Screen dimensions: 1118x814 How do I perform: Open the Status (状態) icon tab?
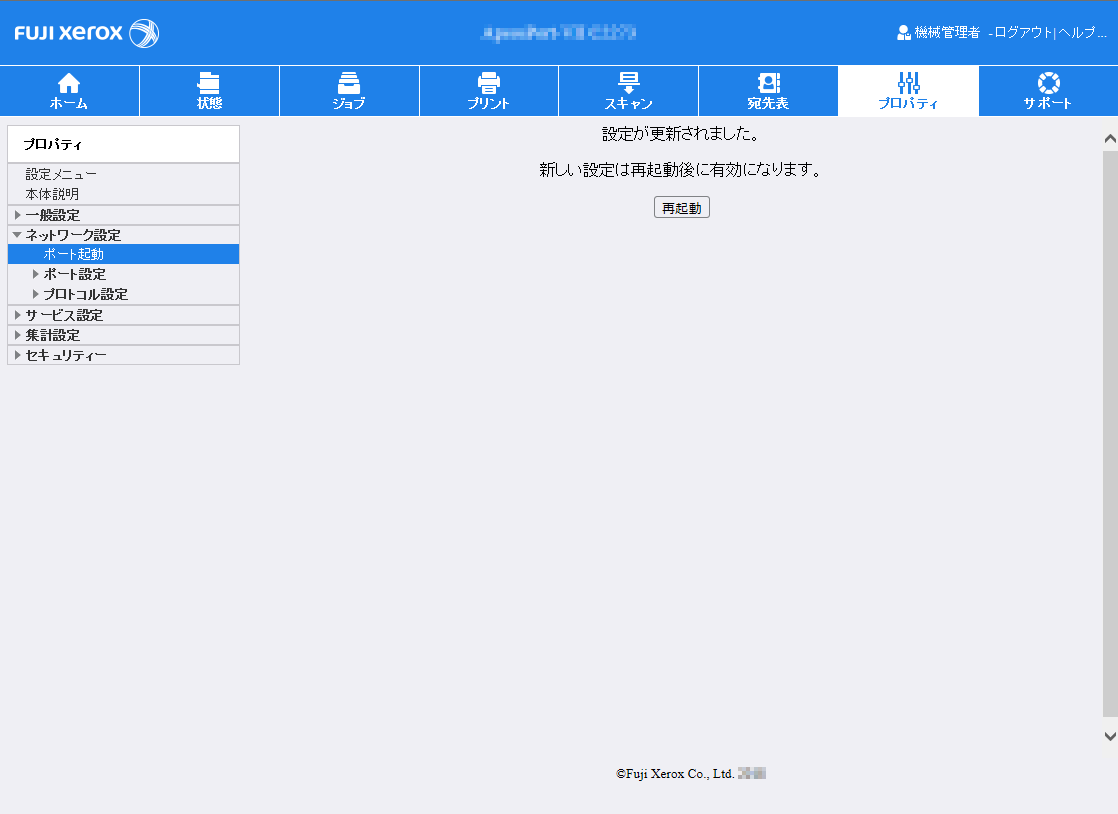(x=209, y=84)
